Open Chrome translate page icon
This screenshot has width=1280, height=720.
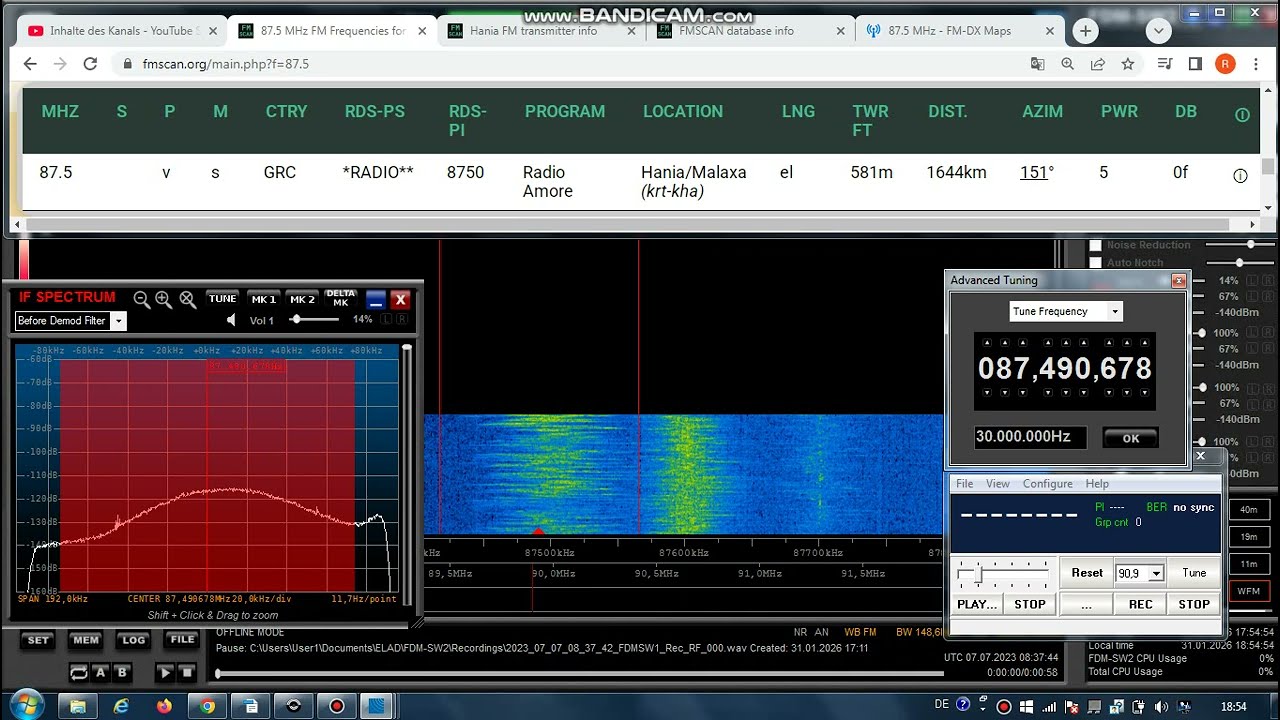tap(1038, 63)
